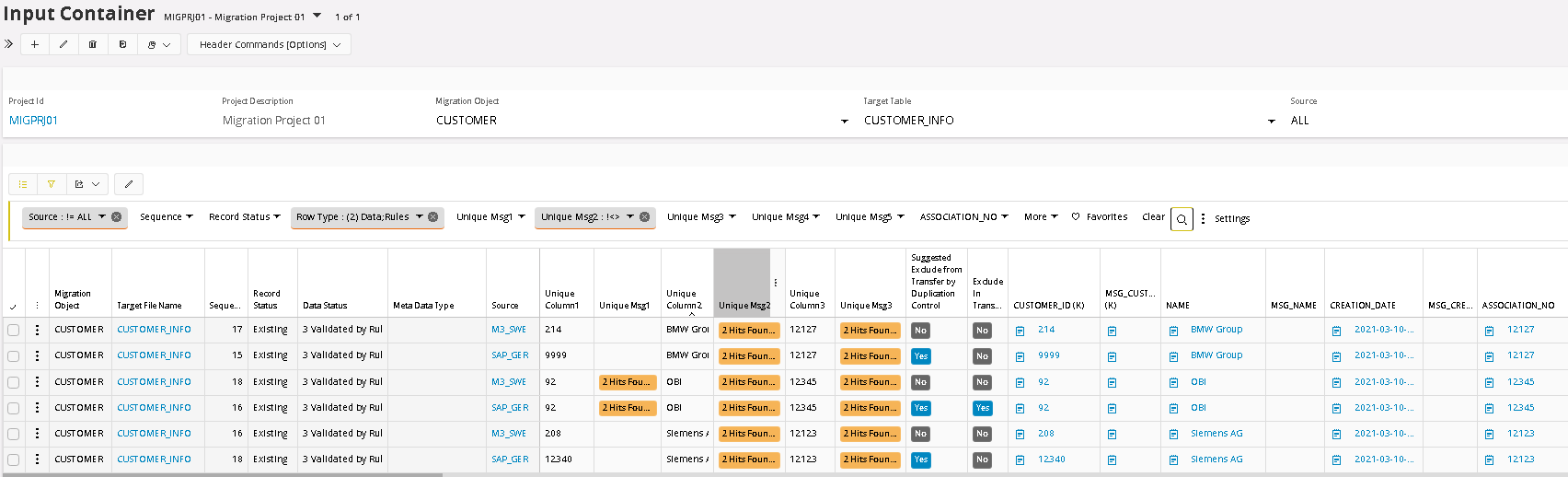Open three-dot row menu for first CUSTOMER row
The image size is (1568, 477).
(37, 330)
